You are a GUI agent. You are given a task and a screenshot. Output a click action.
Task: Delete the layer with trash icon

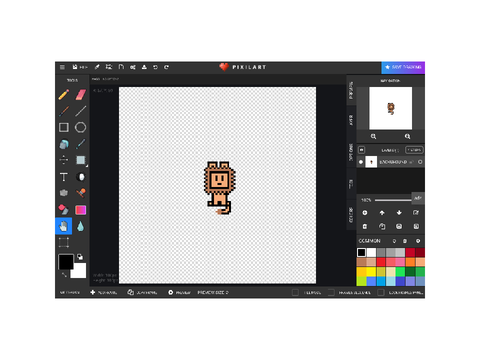pyautogui.click(x=365, y=227)
